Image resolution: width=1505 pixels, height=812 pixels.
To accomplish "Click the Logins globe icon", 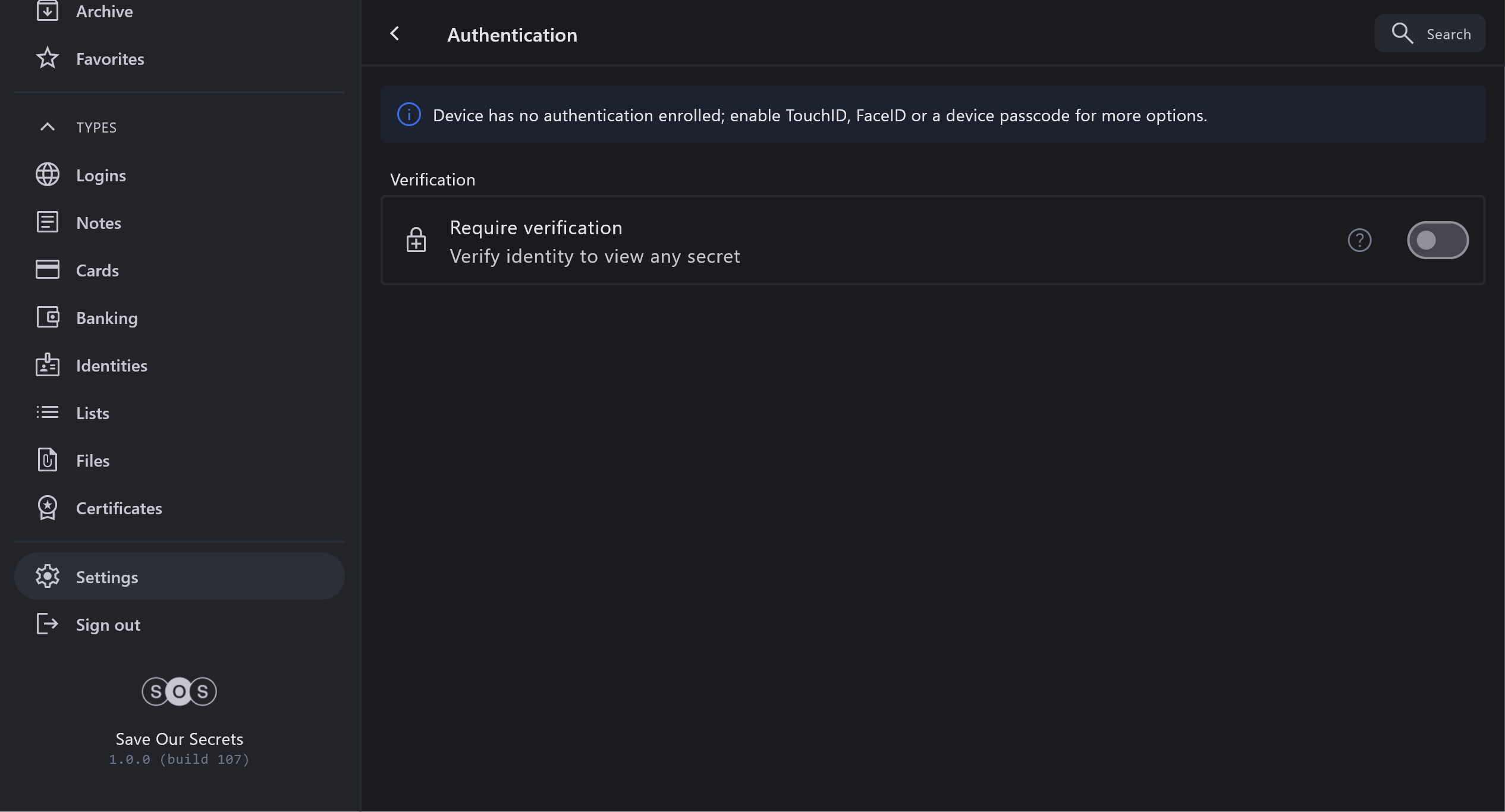I will point(48,175).
